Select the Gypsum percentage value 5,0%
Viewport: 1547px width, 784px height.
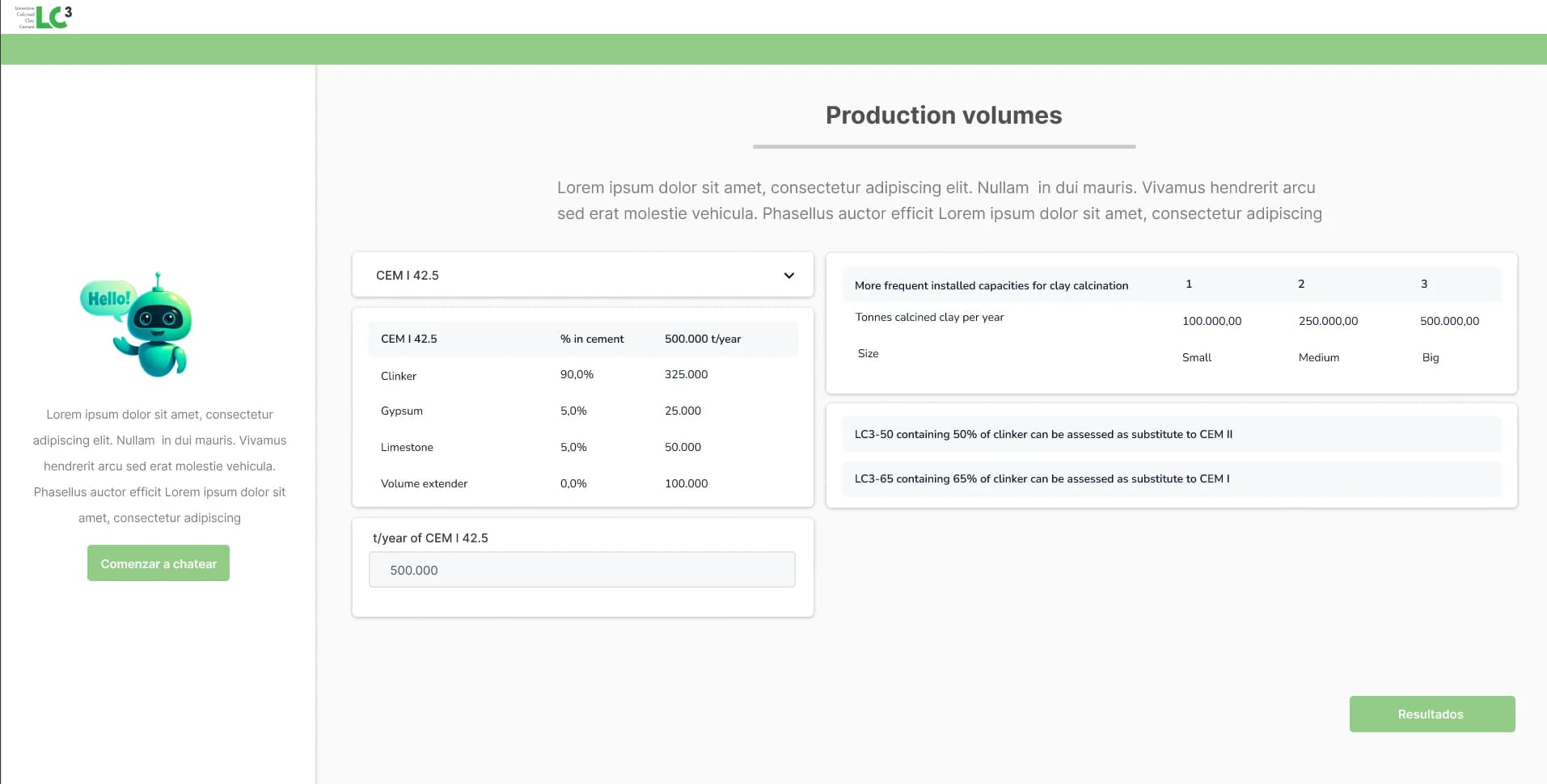click(x=573, y=411)
